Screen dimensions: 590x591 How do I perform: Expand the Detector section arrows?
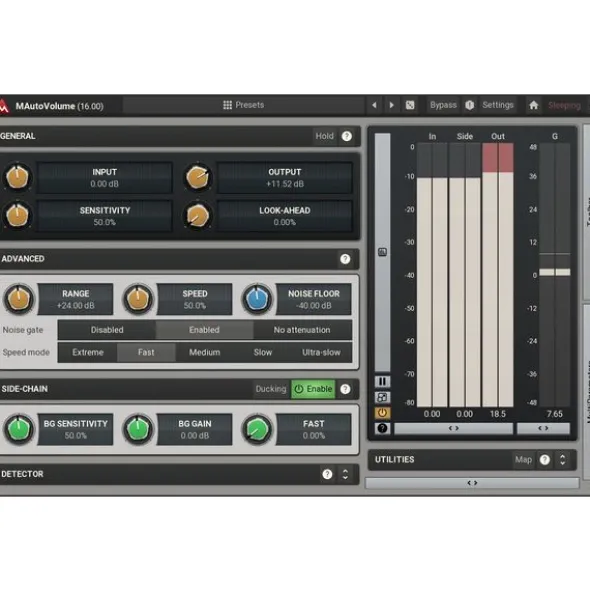tap(345, 474)
